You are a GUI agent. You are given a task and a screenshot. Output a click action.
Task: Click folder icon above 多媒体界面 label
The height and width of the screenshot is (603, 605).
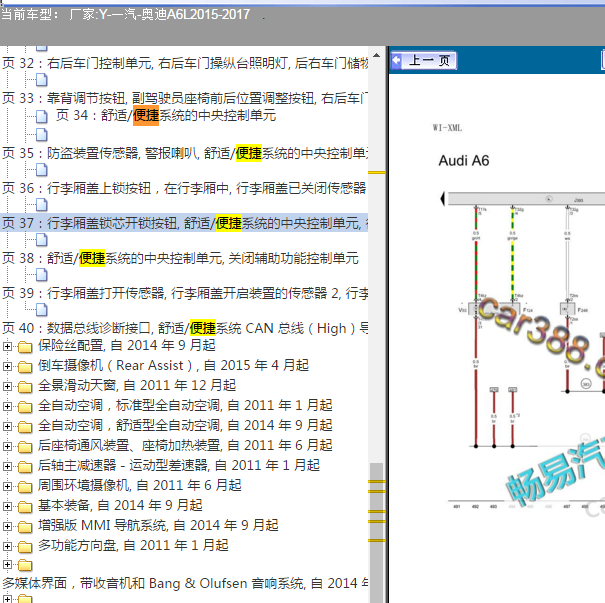click(25, 565)
